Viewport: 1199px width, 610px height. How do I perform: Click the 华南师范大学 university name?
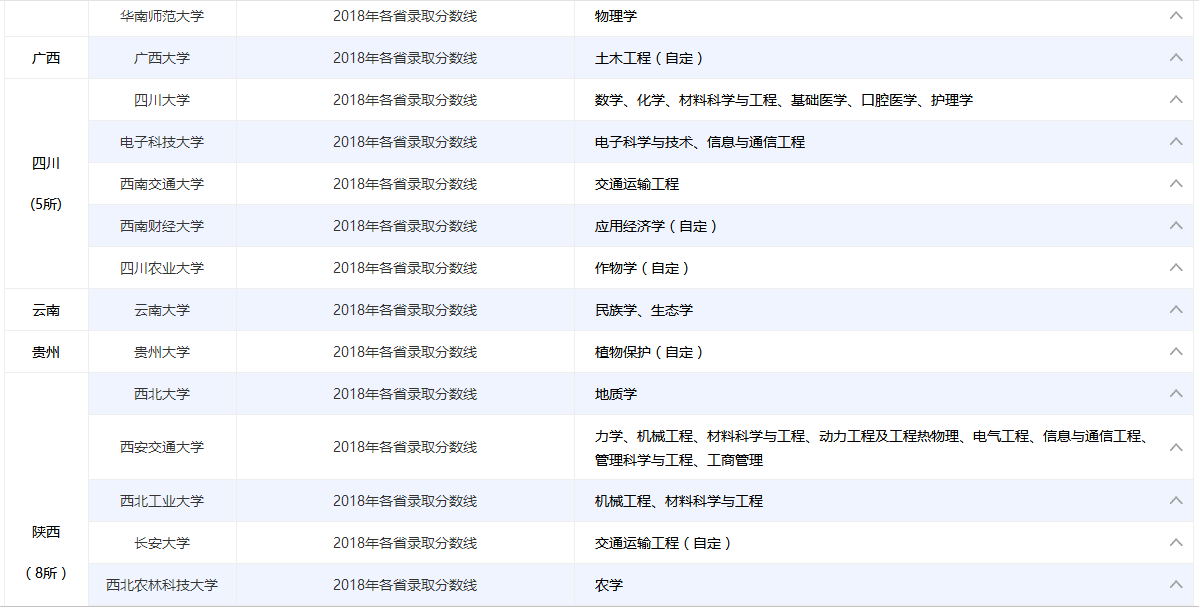[x=162, y=16]
